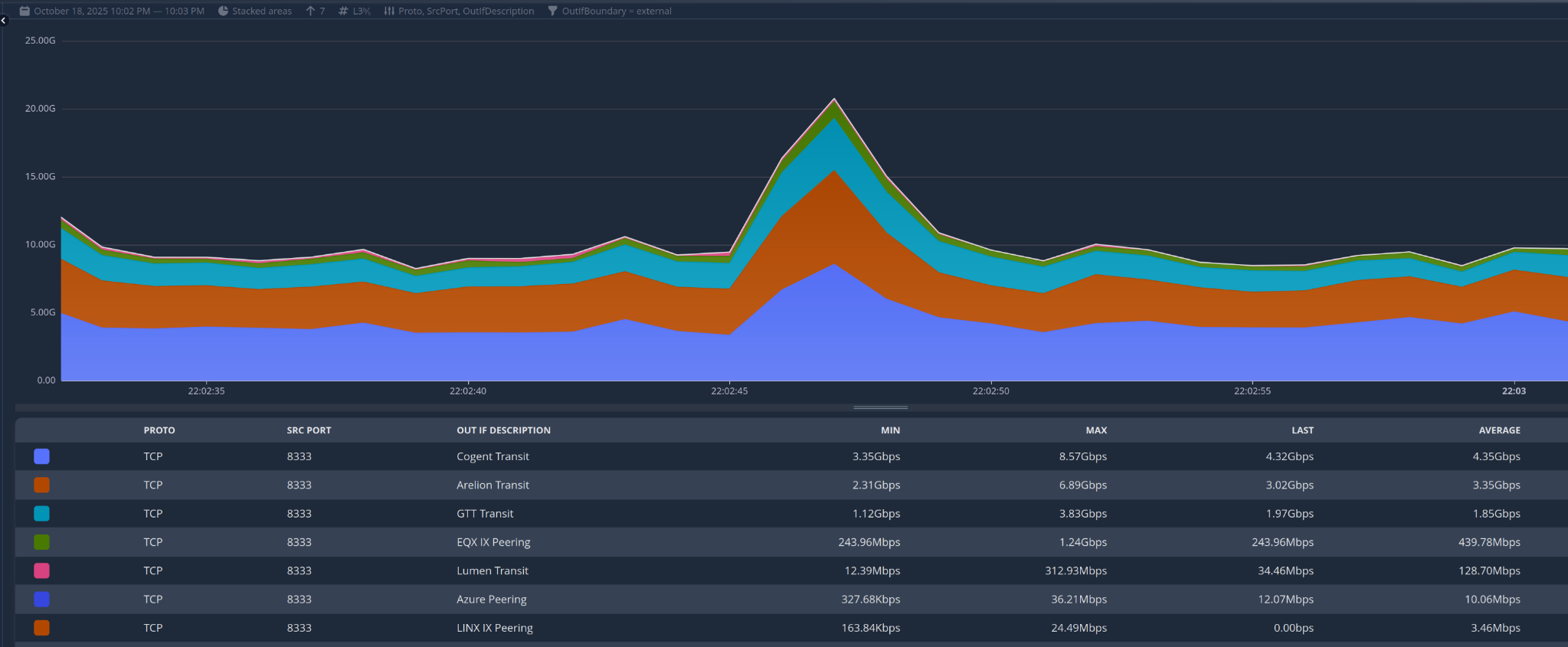Toggle Arelion Transit orange series swatch
Viewport: 1568px width, 647px height.
tap(42, 485)
